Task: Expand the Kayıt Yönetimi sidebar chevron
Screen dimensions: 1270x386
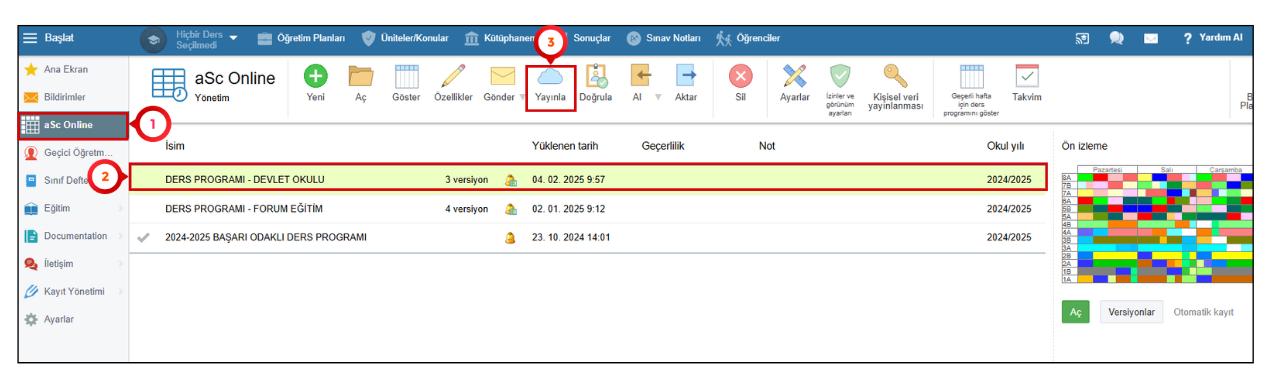Action: point(120,292)
